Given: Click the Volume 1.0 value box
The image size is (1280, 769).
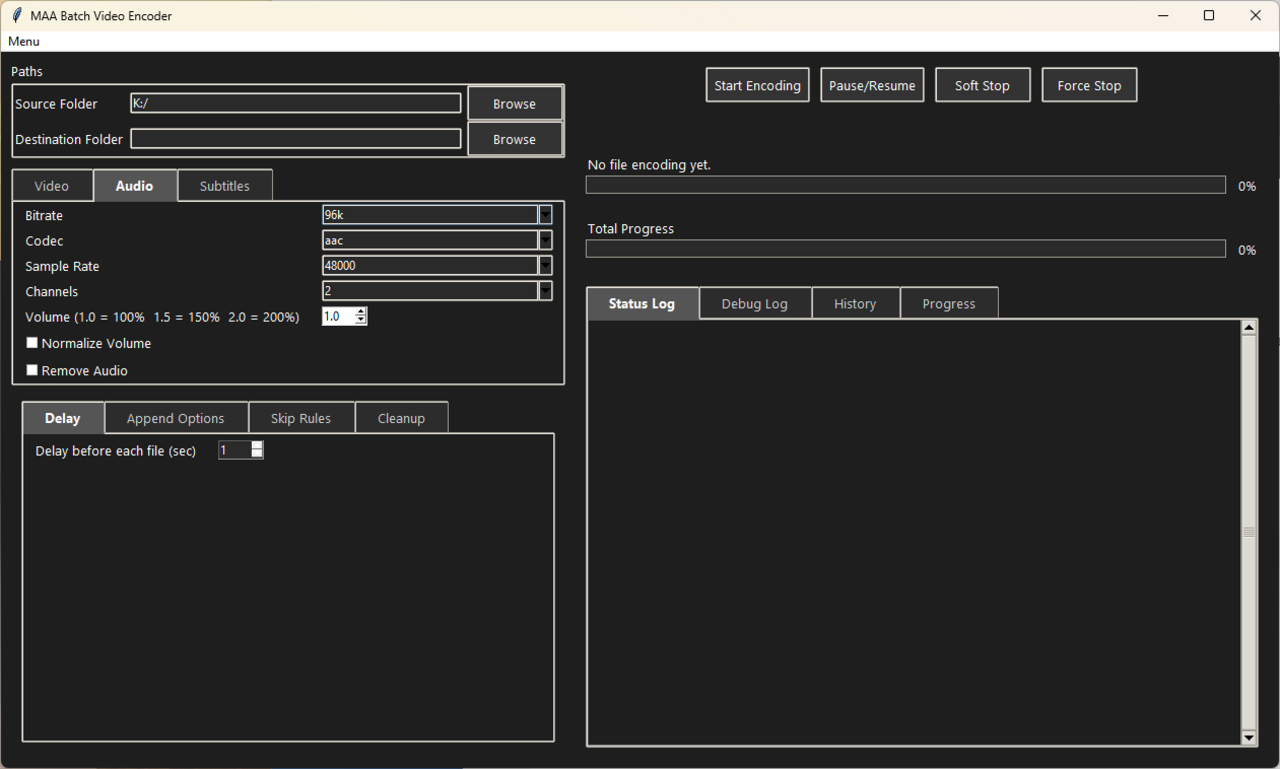Looking at the screenshot, I should [338, 316].
